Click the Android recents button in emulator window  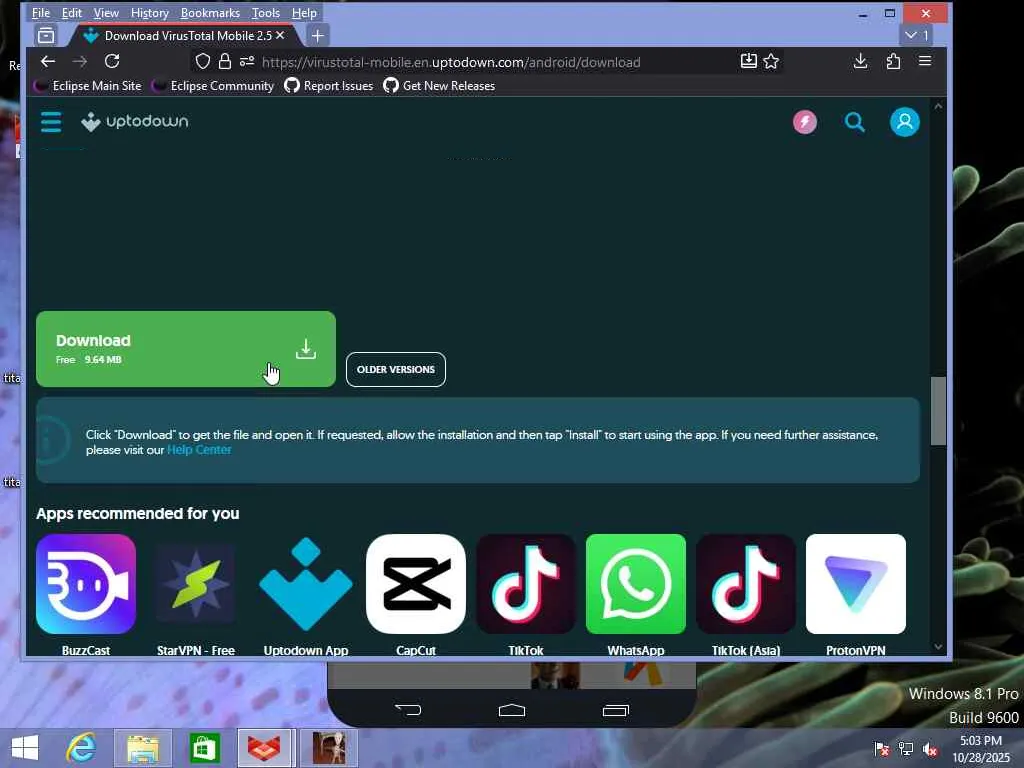pyautogui.click(x=615, y=710)
